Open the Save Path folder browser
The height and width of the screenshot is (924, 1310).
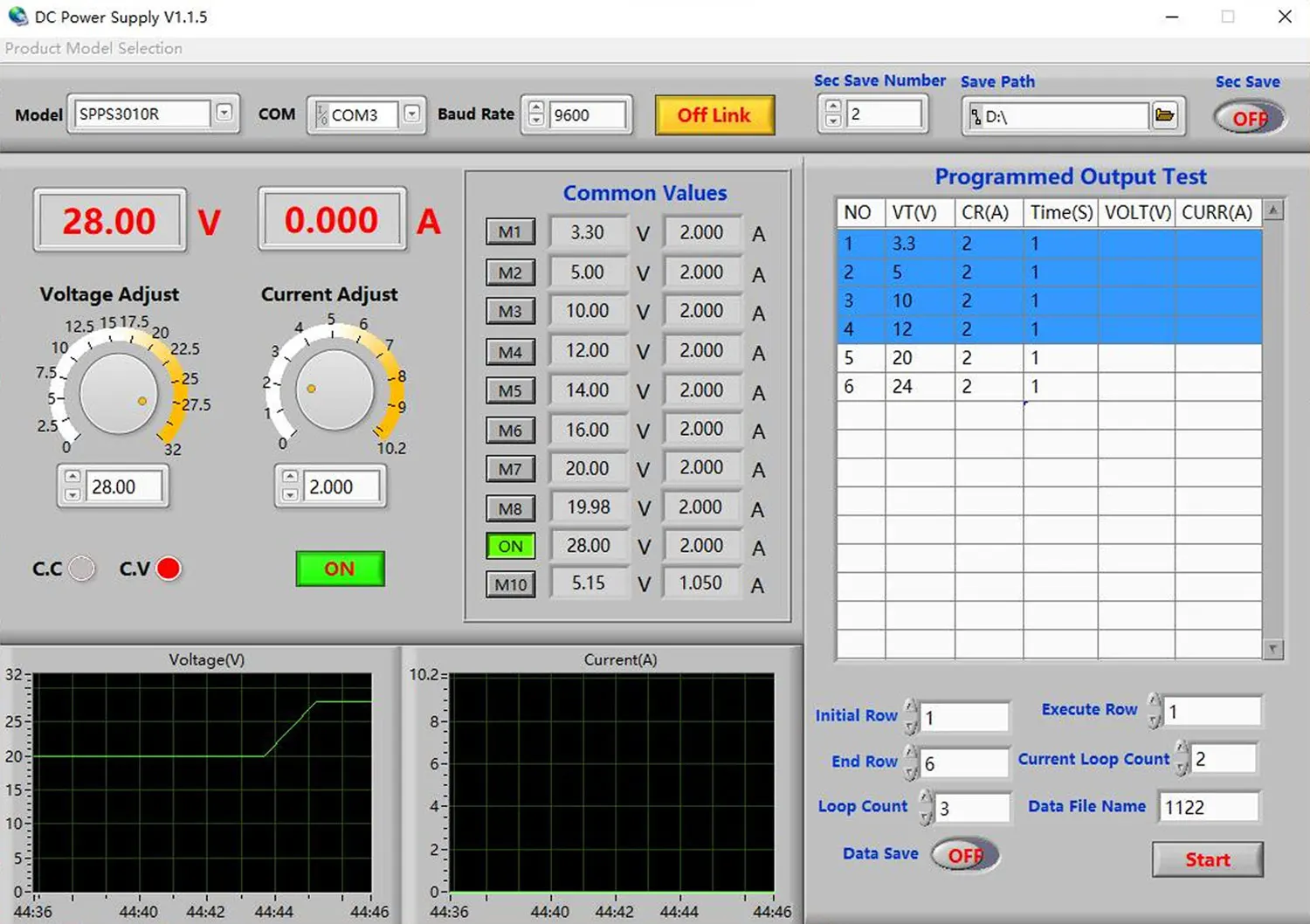point(1164,115)
